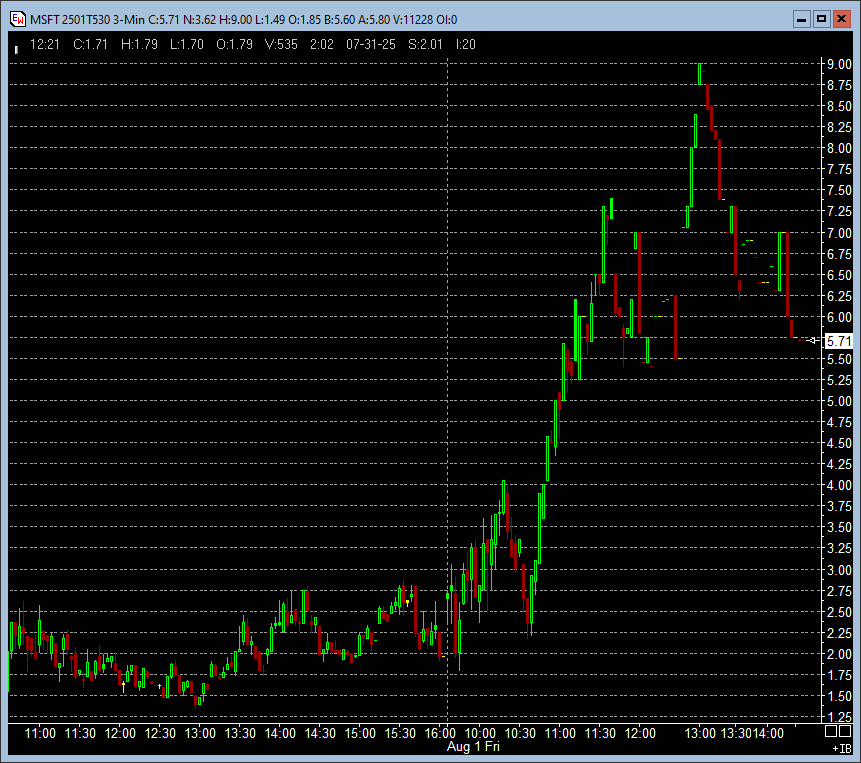Click the 07-31-25 date readout
This screenshot has width=861, height=763.
tap(371, 44)
